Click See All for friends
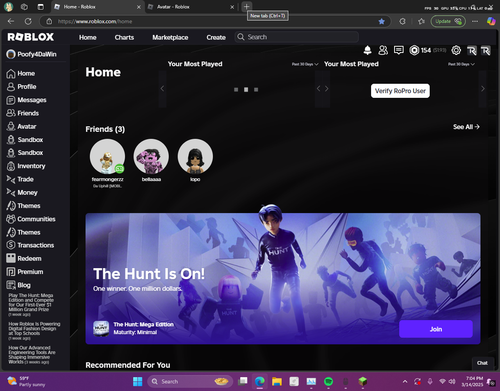Image resolution: width=500 pixels, height=391 pixels. click(466, 127)
